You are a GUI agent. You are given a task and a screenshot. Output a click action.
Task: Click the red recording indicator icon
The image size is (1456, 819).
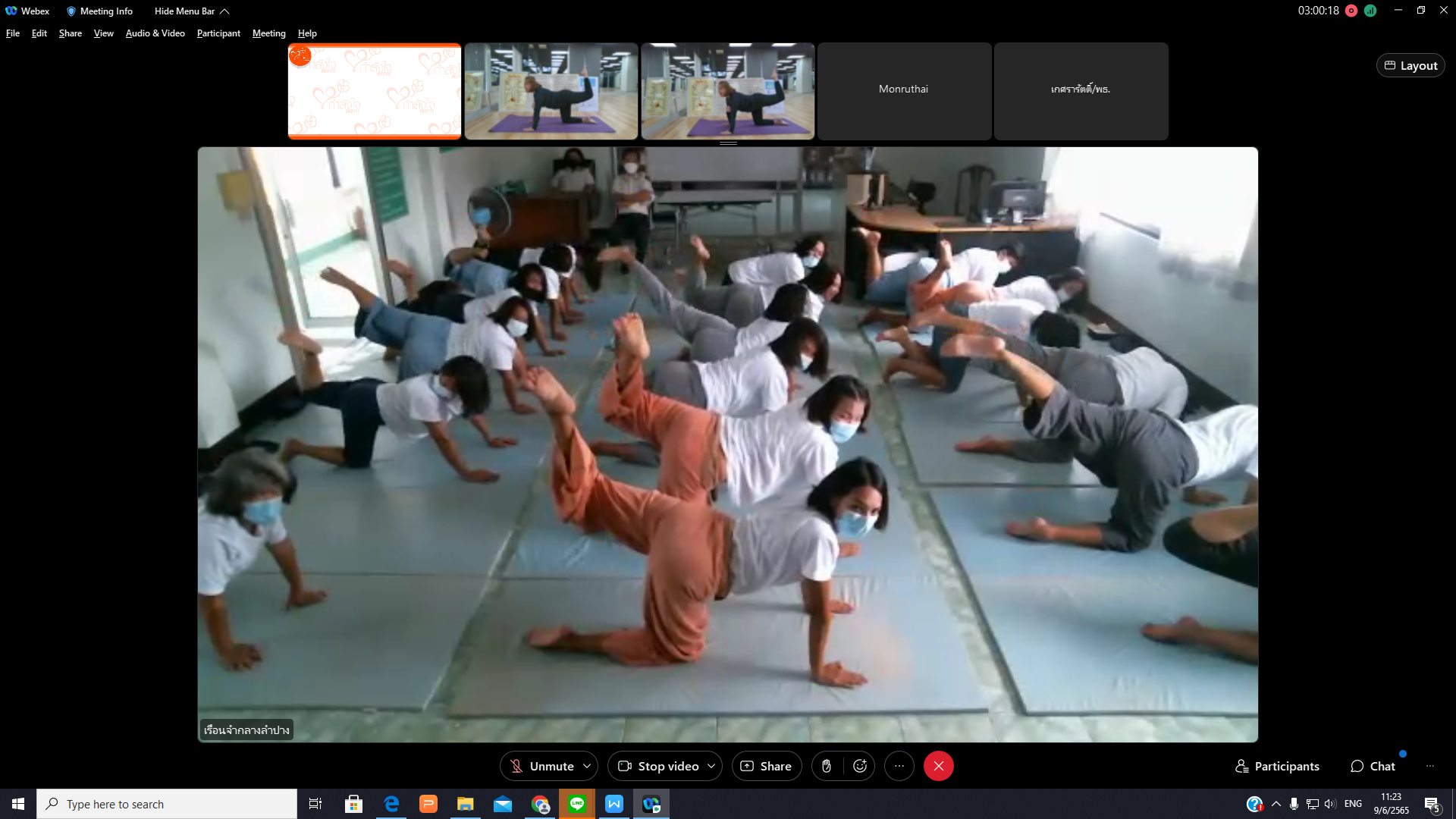tap(1351, 11)
